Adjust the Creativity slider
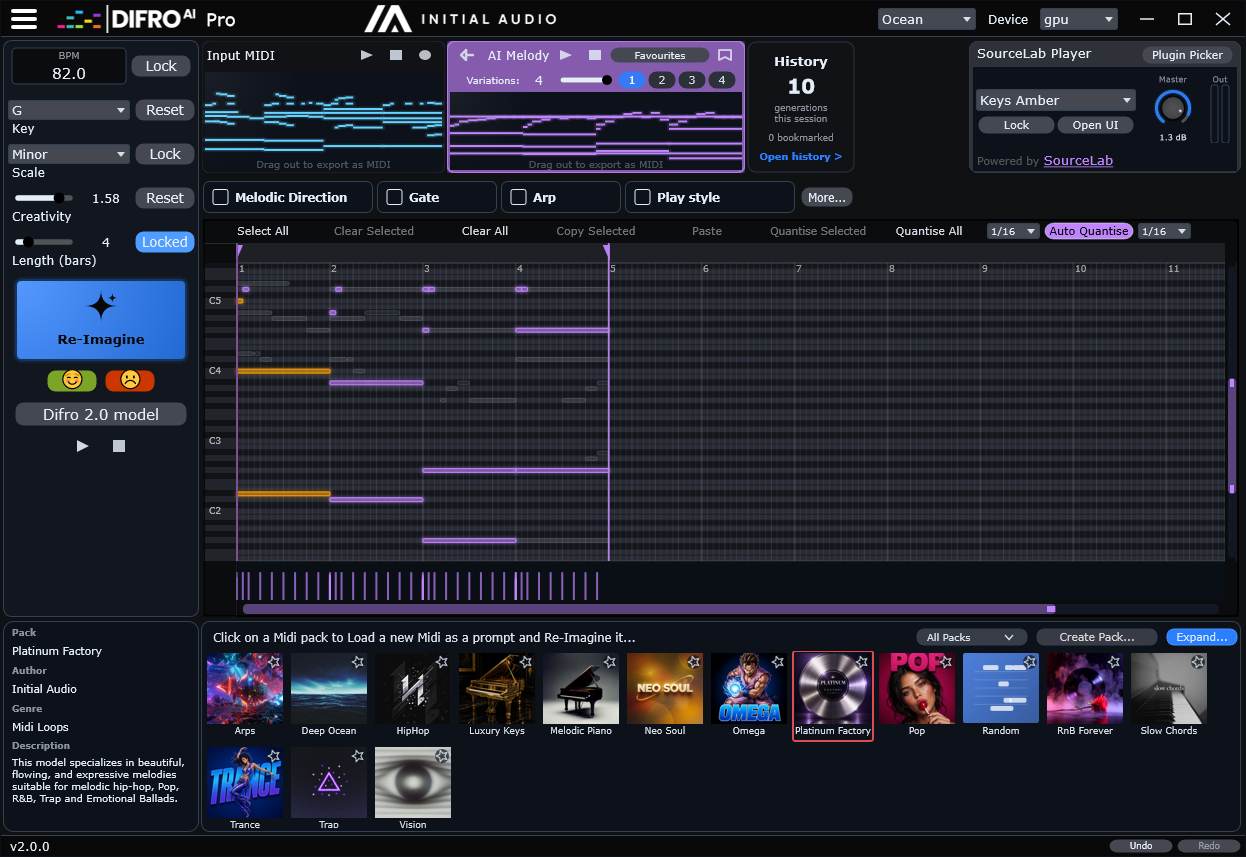1246x857 pixels. (x=43, y=198)
